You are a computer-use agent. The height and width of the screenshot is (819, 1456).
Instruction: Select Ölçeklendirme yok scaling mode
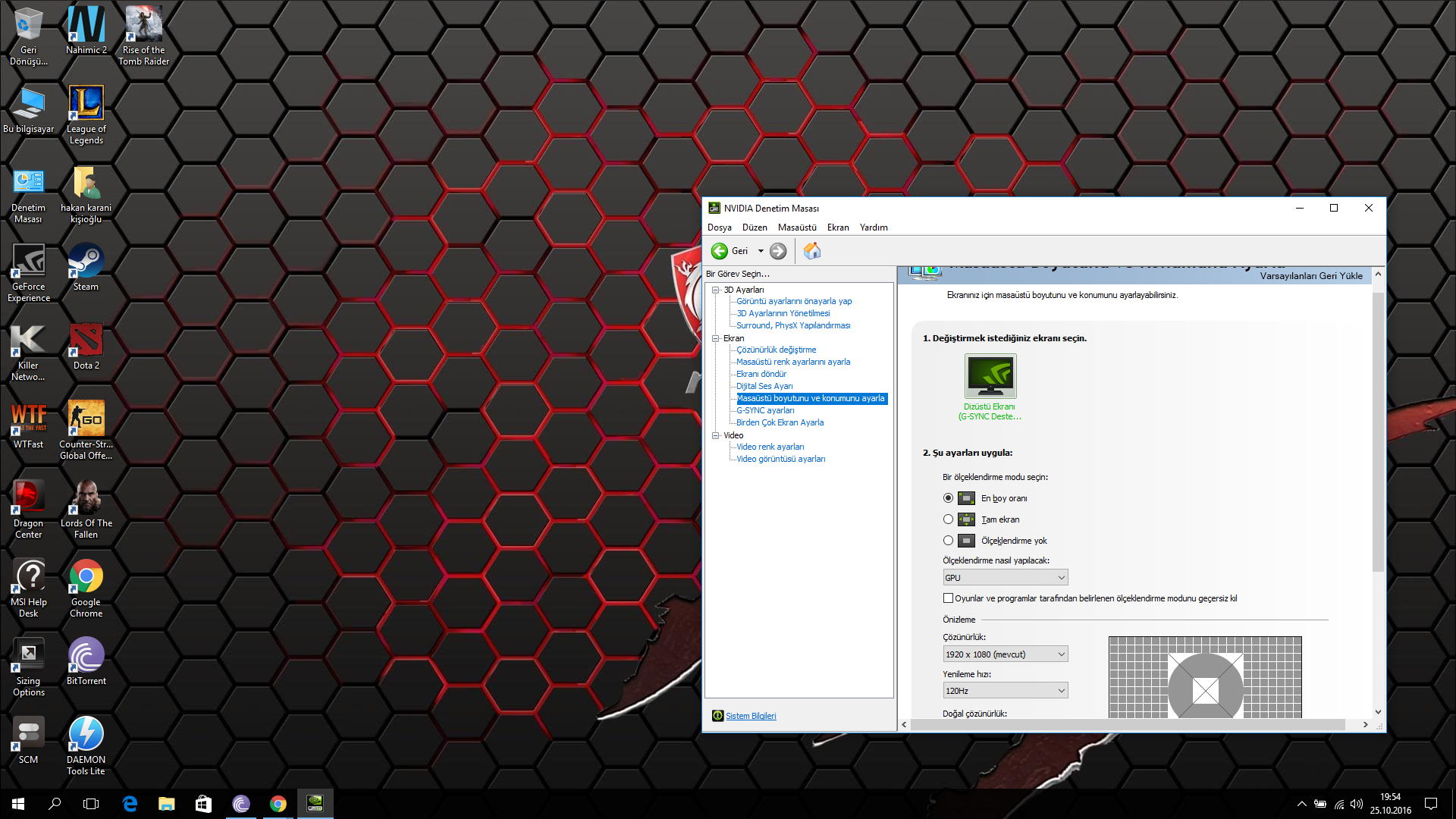click(948, 541)
